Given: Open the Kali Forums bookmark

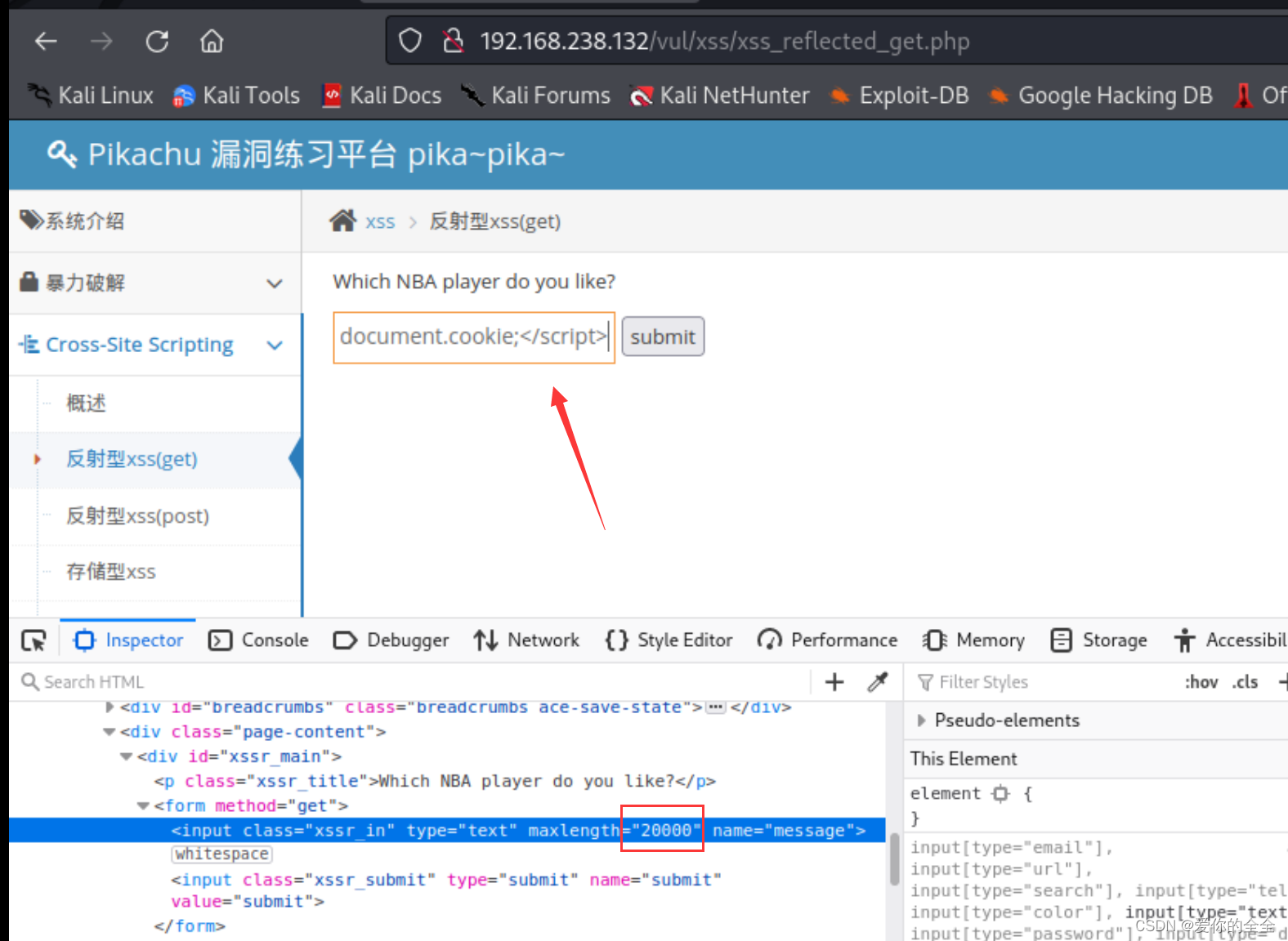Looking at the screenshot, I should tap(535, 96).
